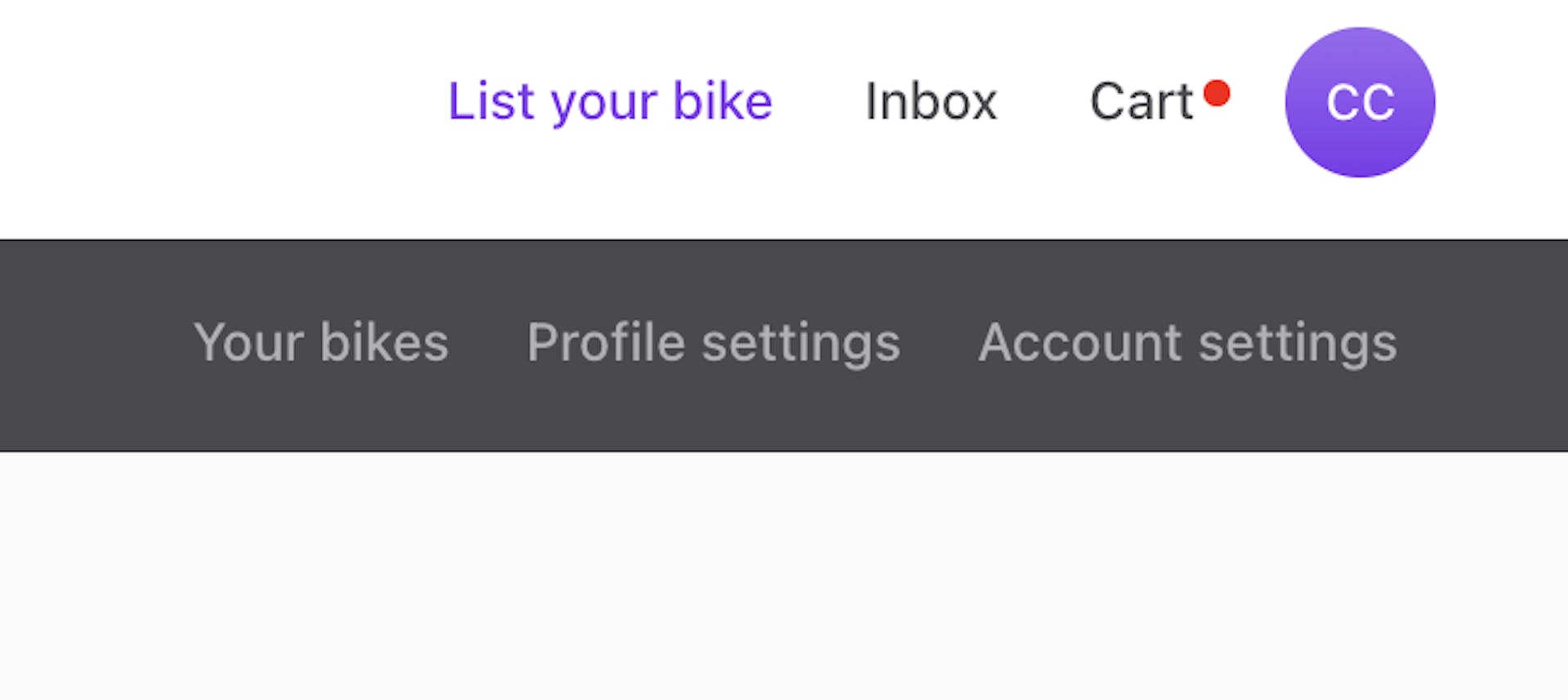
Task: Go to the Account settings tab
Action: tap(1187, 342)
